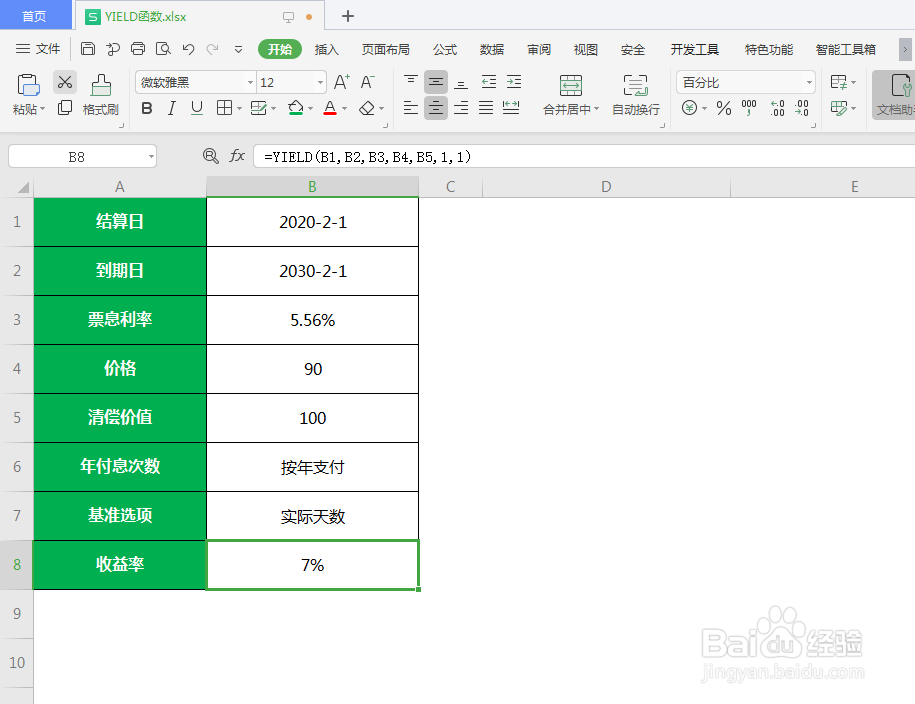
Task: Toggle align right
Action: (461, 107)
